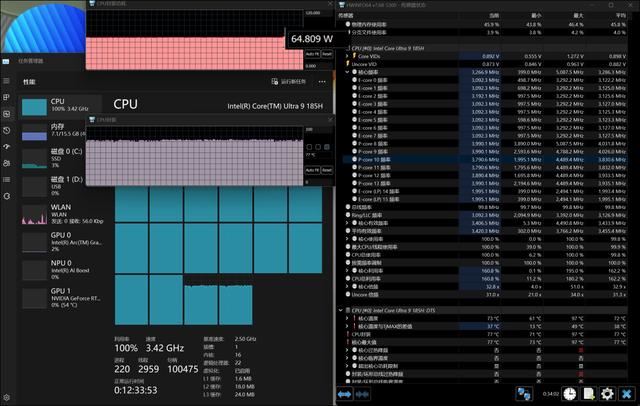Select P-core 8 clock sensor row
Viewport: 640px width, 406px height.
pyautogui.click(x=485, y=144)
